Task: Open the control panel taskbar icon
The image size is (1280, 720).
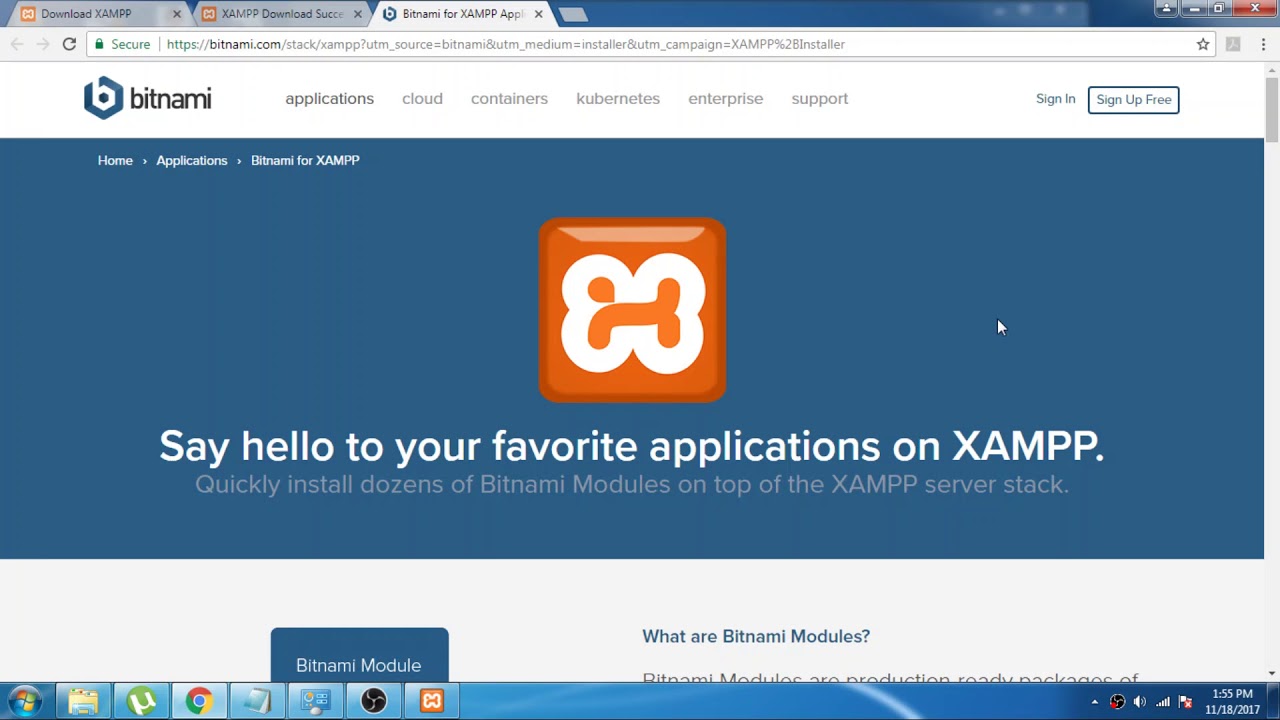Action: point(315,701)
